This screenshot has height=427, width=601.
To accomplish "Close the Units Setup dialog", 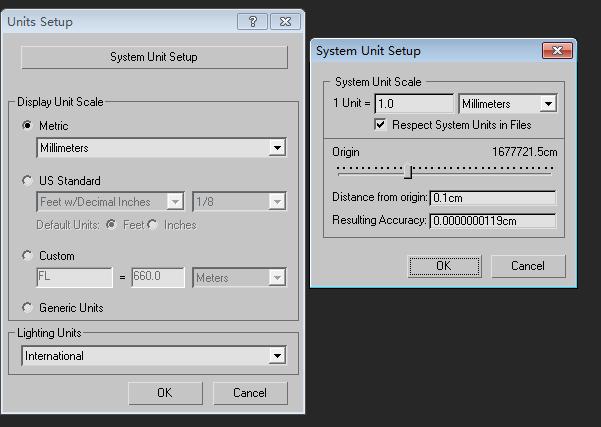I will pyautogui.click(x=285, y=21).
